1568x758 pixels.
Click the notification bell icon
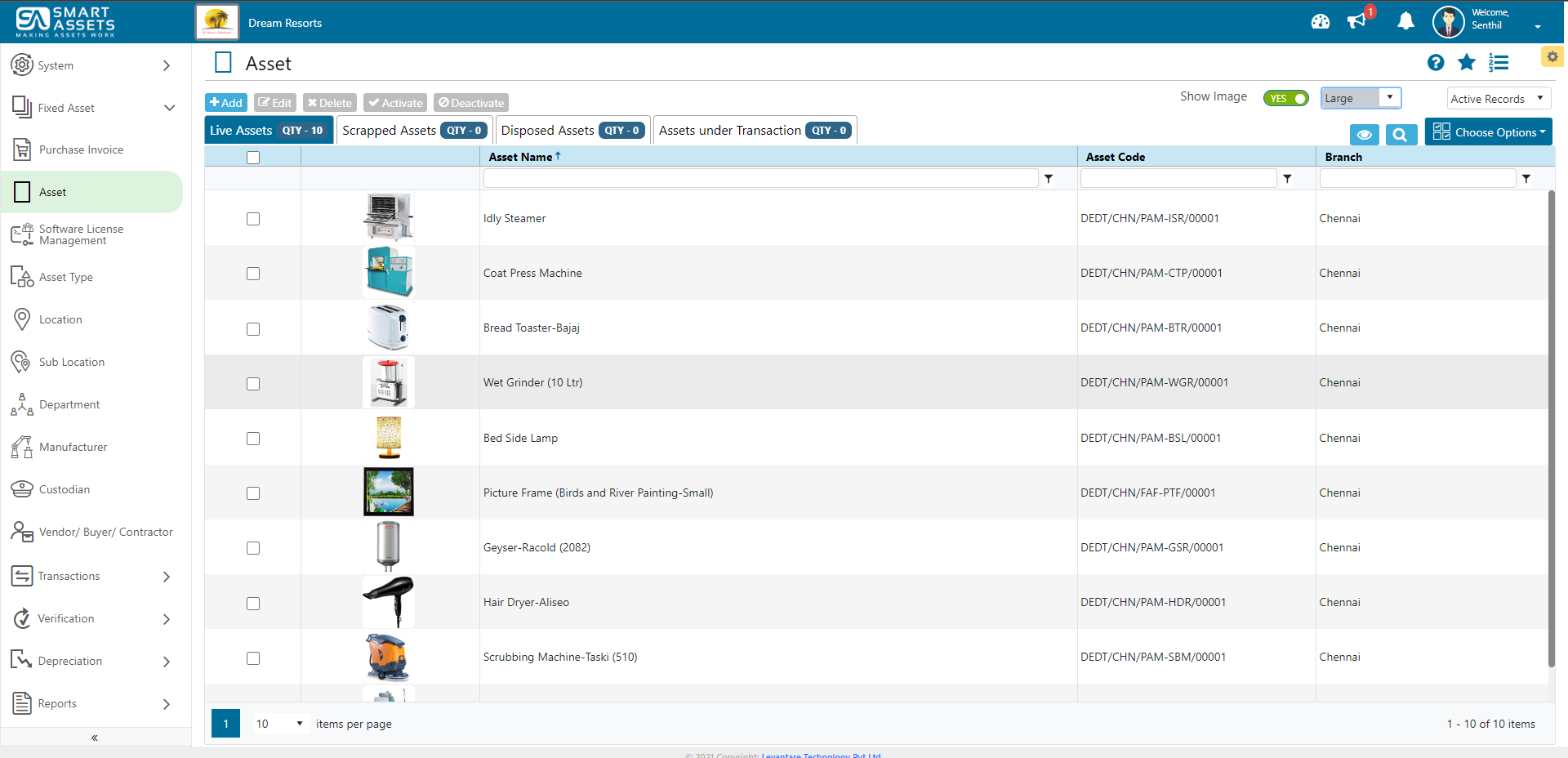click(1405, 21)
